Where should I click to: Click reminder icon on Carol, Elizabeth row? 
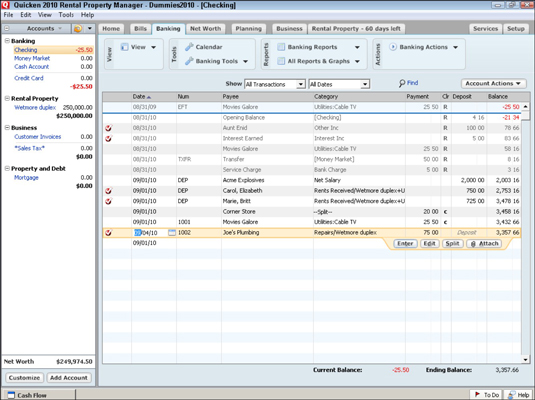(x=109, y=191)
